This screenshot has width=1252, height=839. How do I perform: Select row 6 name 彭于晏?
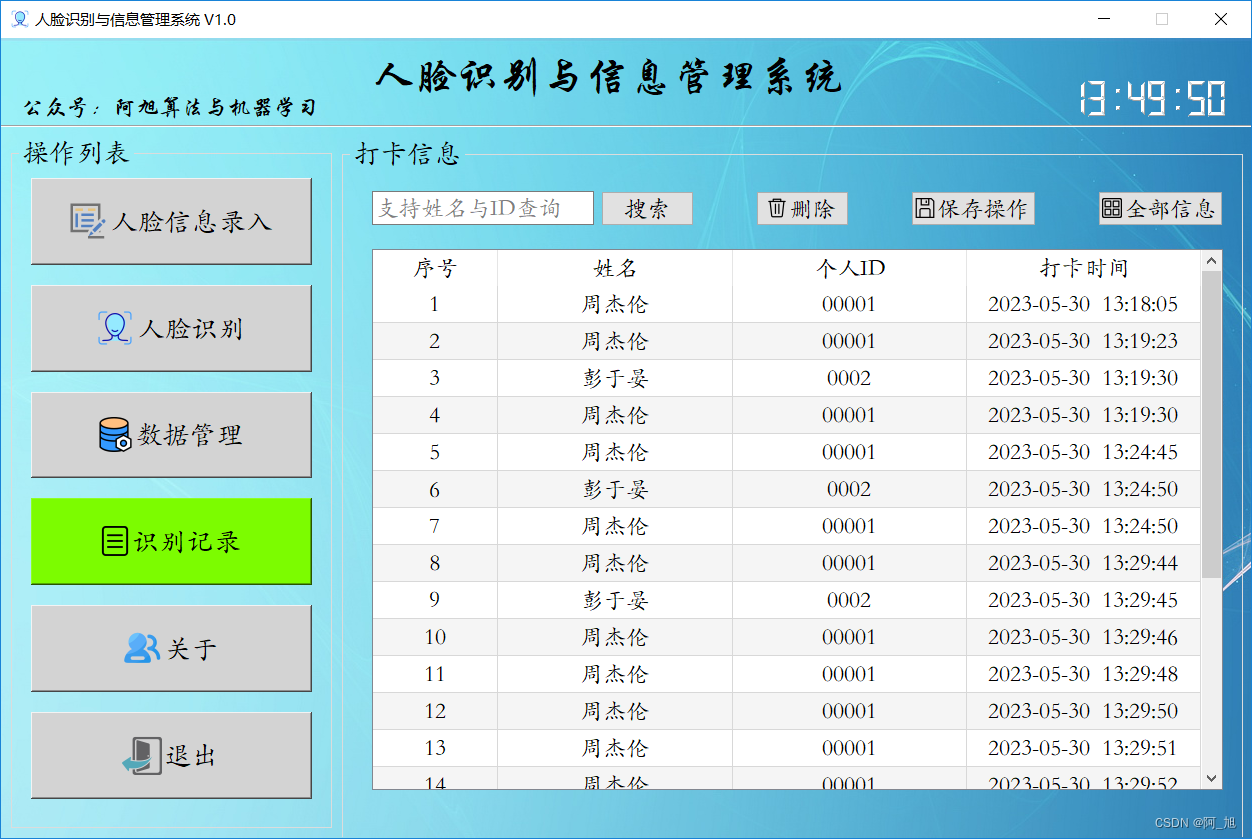coord(615,489)
